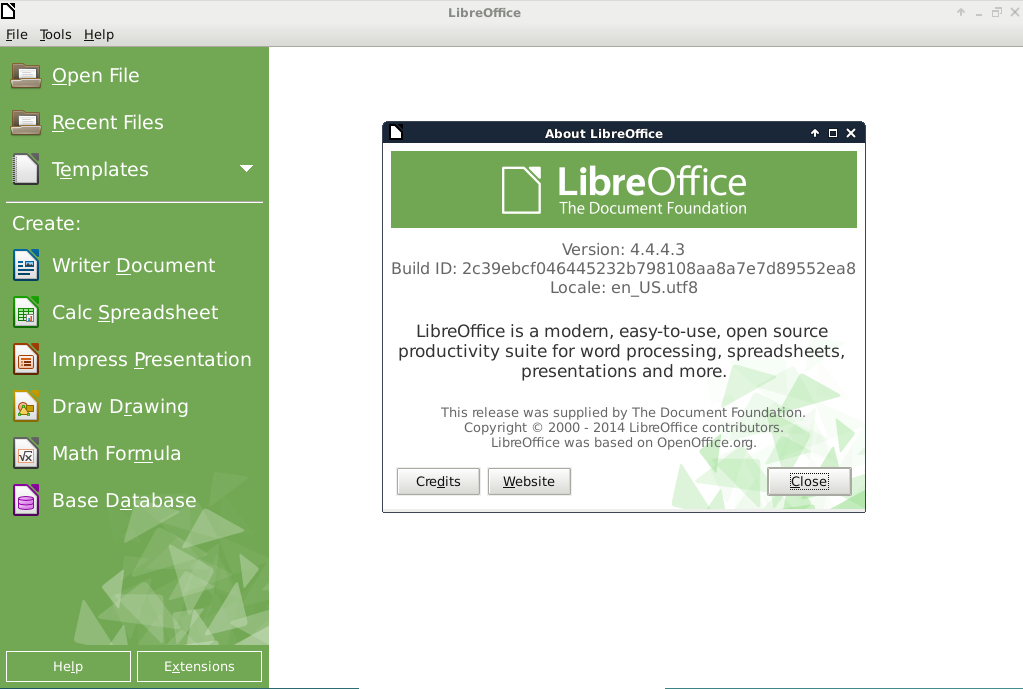
Task: Create a new Base Database via its label
Action: point(124,500)
